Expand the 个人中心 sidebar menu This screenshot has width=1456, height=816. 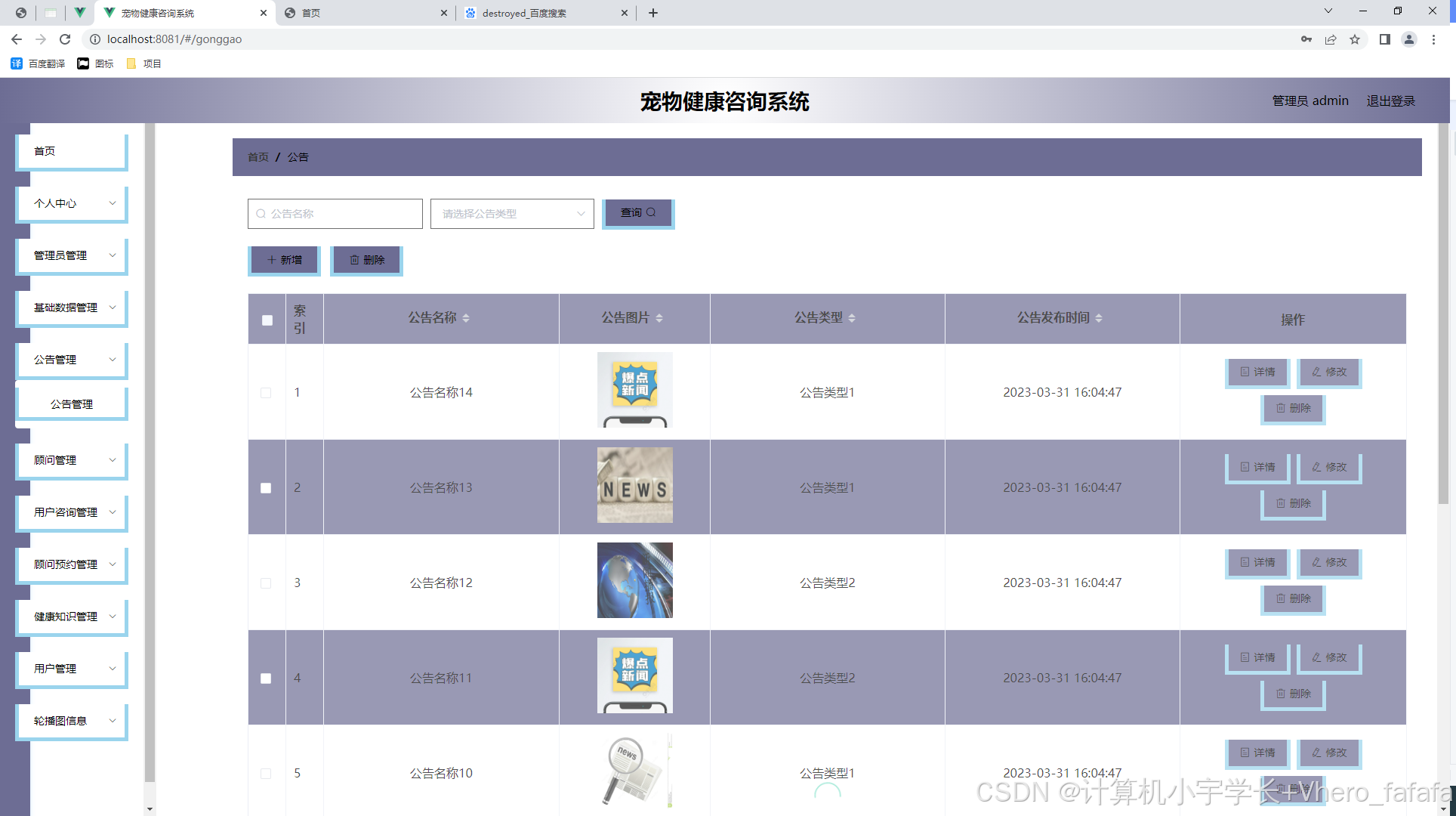[x=72, y=203]
